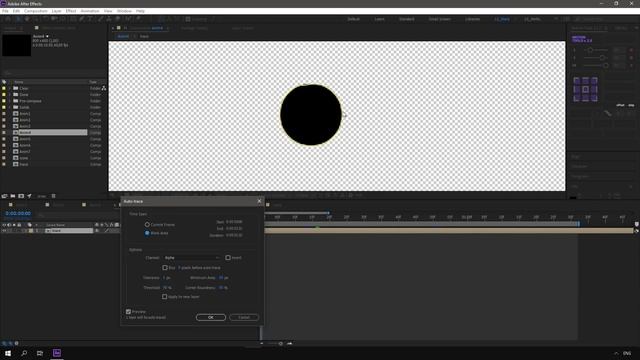Open the Effect menu
Screen dimensions: 640x360
[71, 11]
